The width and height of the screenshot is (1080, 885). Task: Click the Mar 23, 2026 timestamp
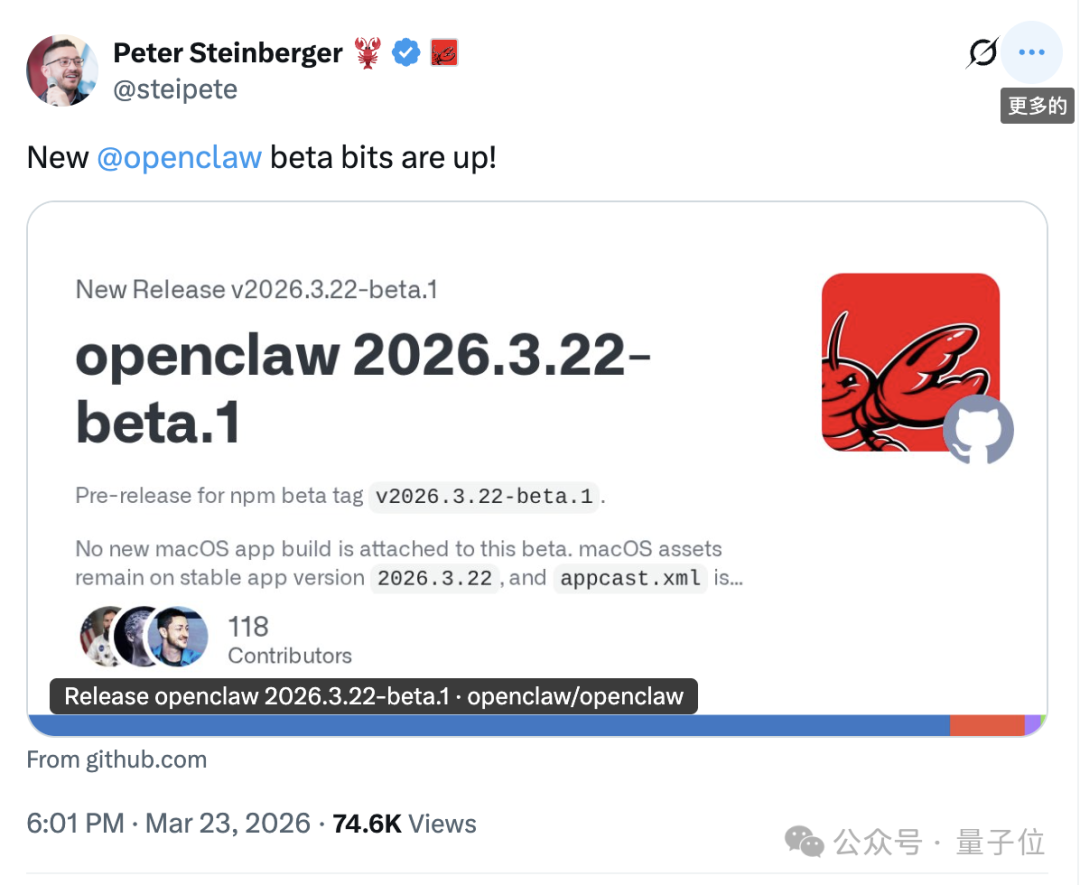point(228,824)
